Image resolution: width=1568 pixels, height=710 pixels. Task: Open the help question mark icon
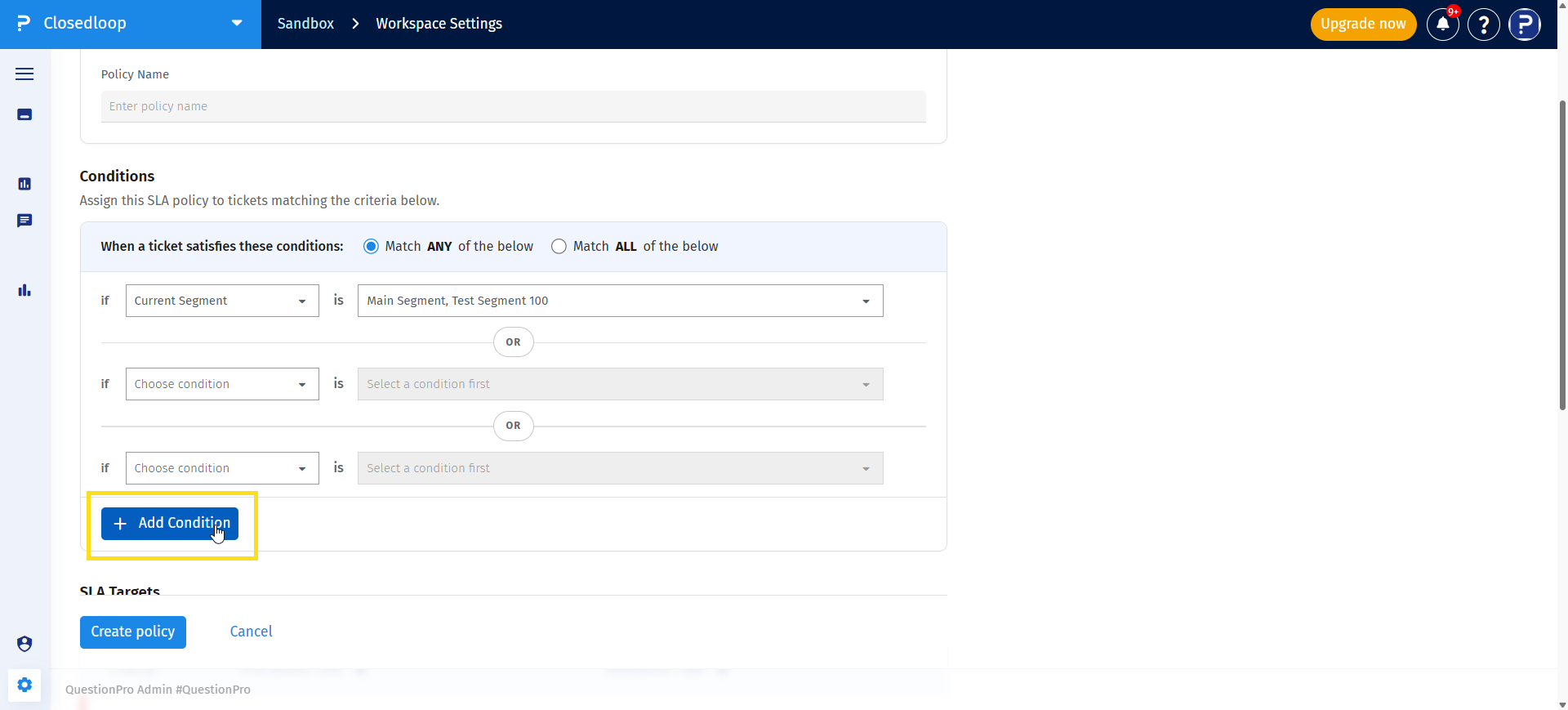[1483, 24]
